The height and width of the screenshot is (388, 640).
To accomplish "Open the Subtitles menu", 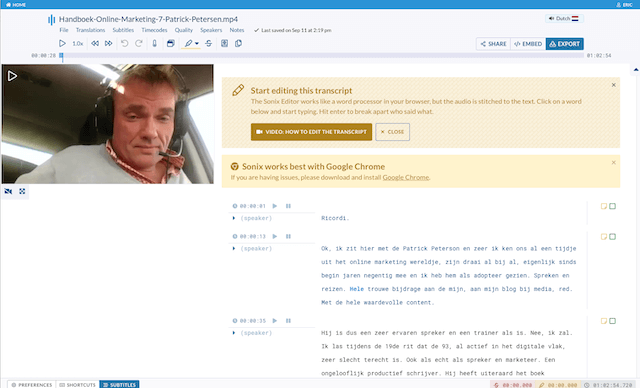I will coord(123,30).
